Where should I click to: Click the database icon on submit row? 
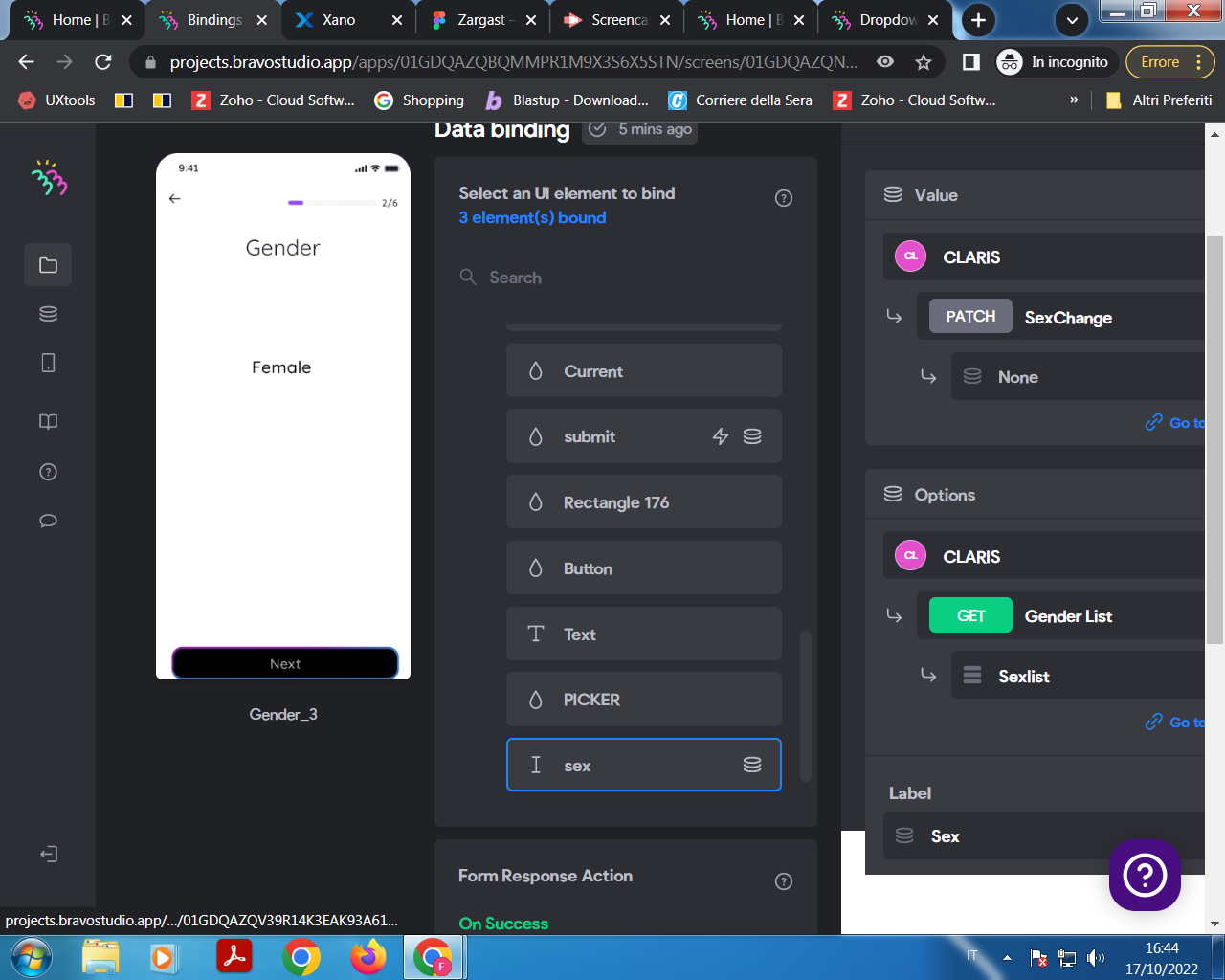(x=752, y=436)
